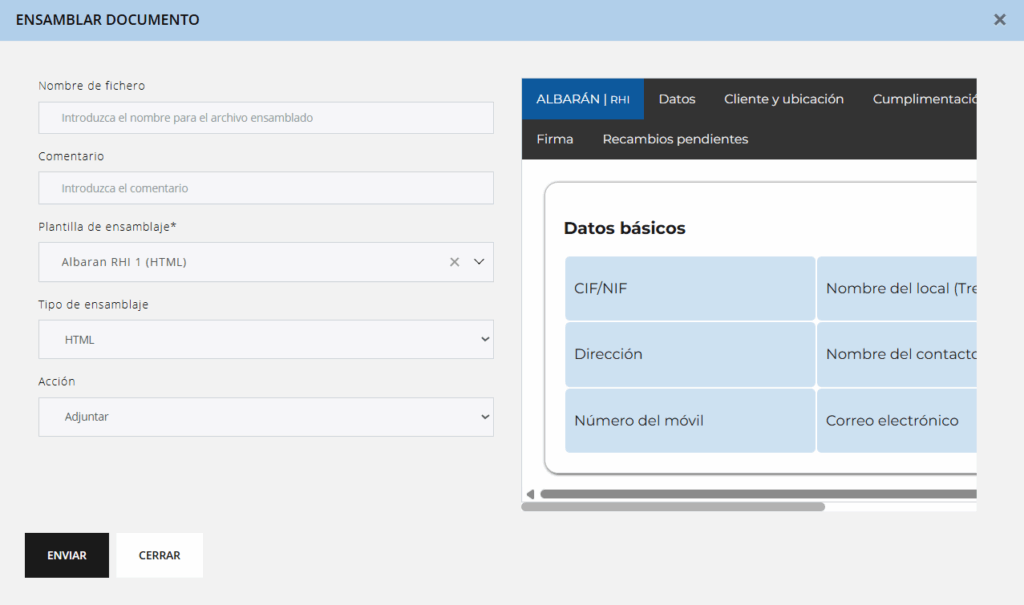The height and width of the screenshot is (605, 1024).
Task: Switch to the Firma tab
Action: [555, 139]
